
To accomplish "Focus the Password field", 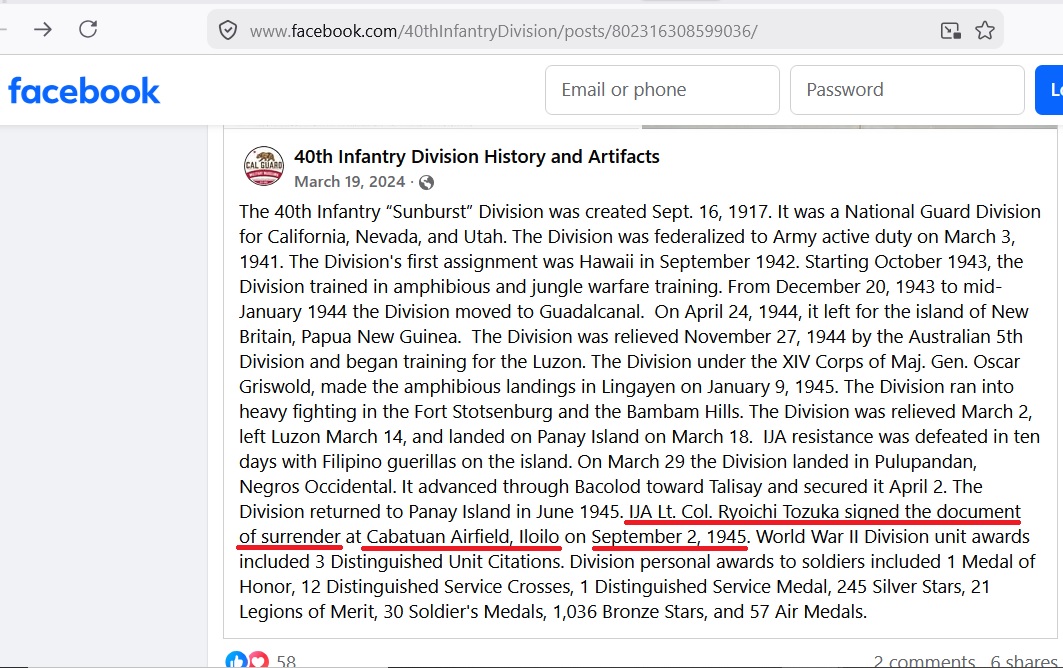I will [907, 90].
